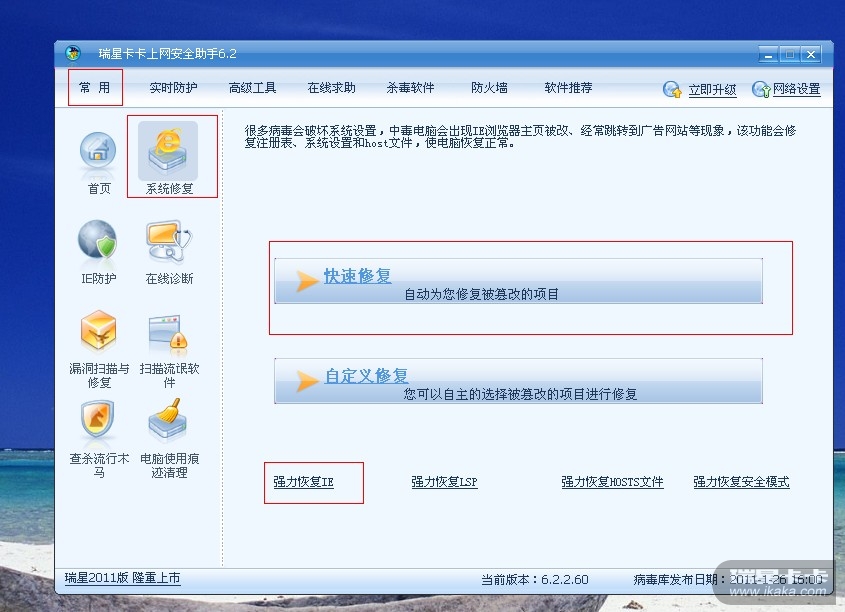The image size is (845, 612).
Task: Click the 强力恢复LSP link
Action: [x=444, y=482]
